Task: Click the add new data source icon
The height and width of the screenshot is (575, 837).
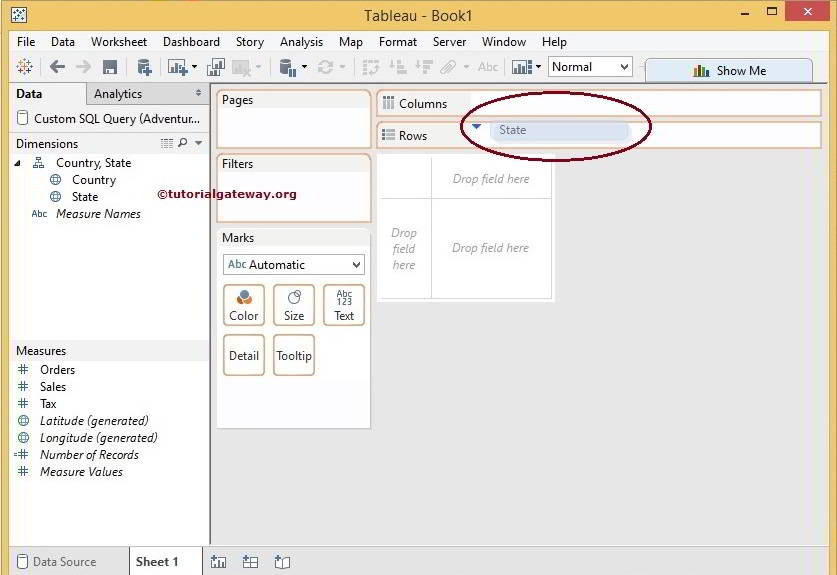Action: (144, 67)
